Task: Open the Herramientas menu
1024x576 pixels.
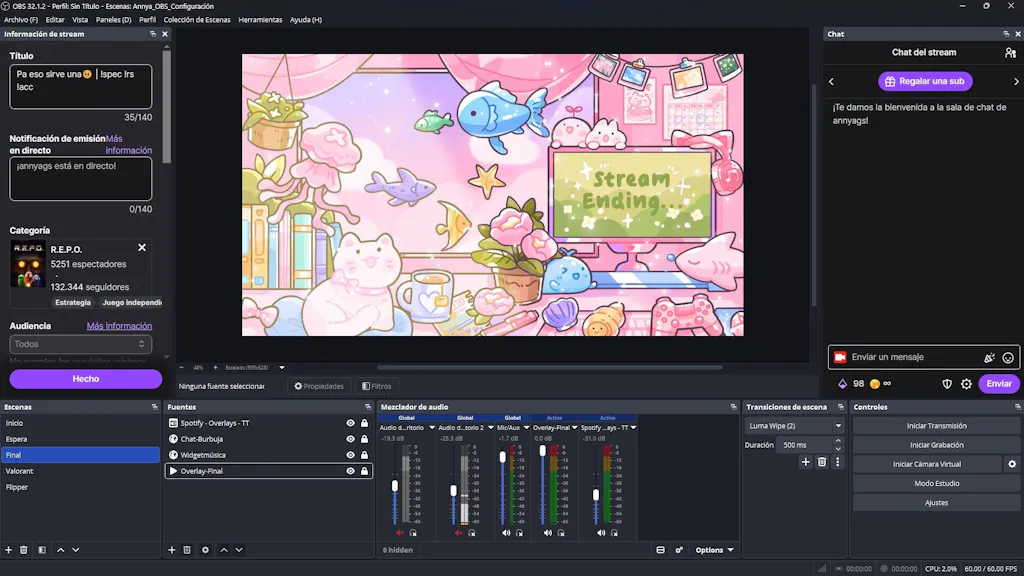Action: click(x=260, y=20)
